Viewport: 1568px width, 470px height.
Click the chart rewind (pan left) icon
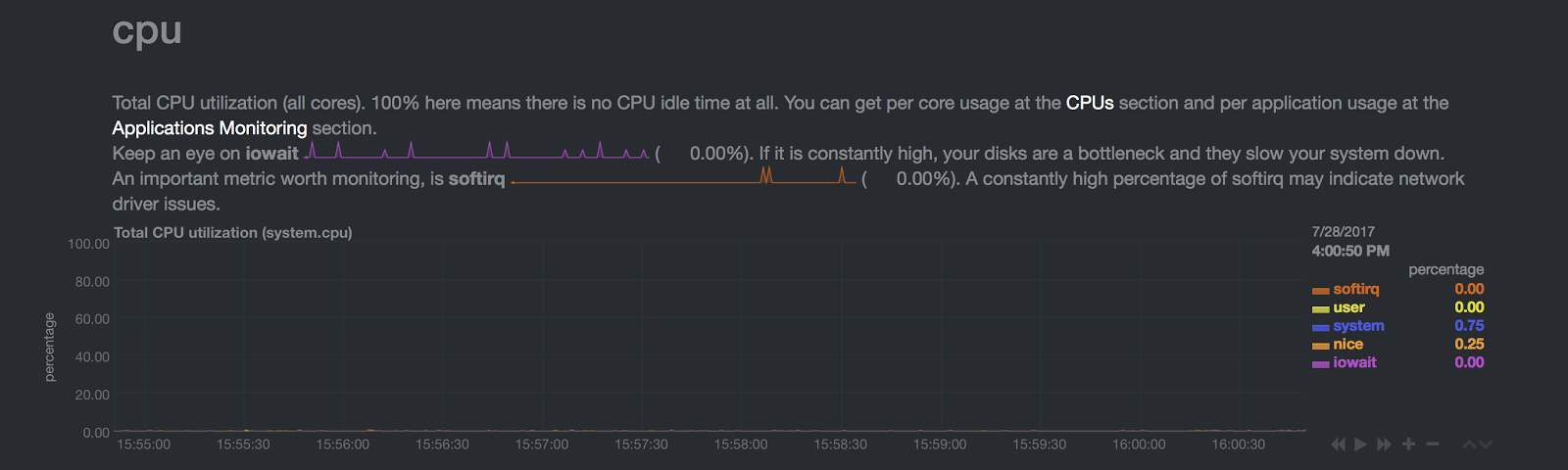coord(1338,445)
